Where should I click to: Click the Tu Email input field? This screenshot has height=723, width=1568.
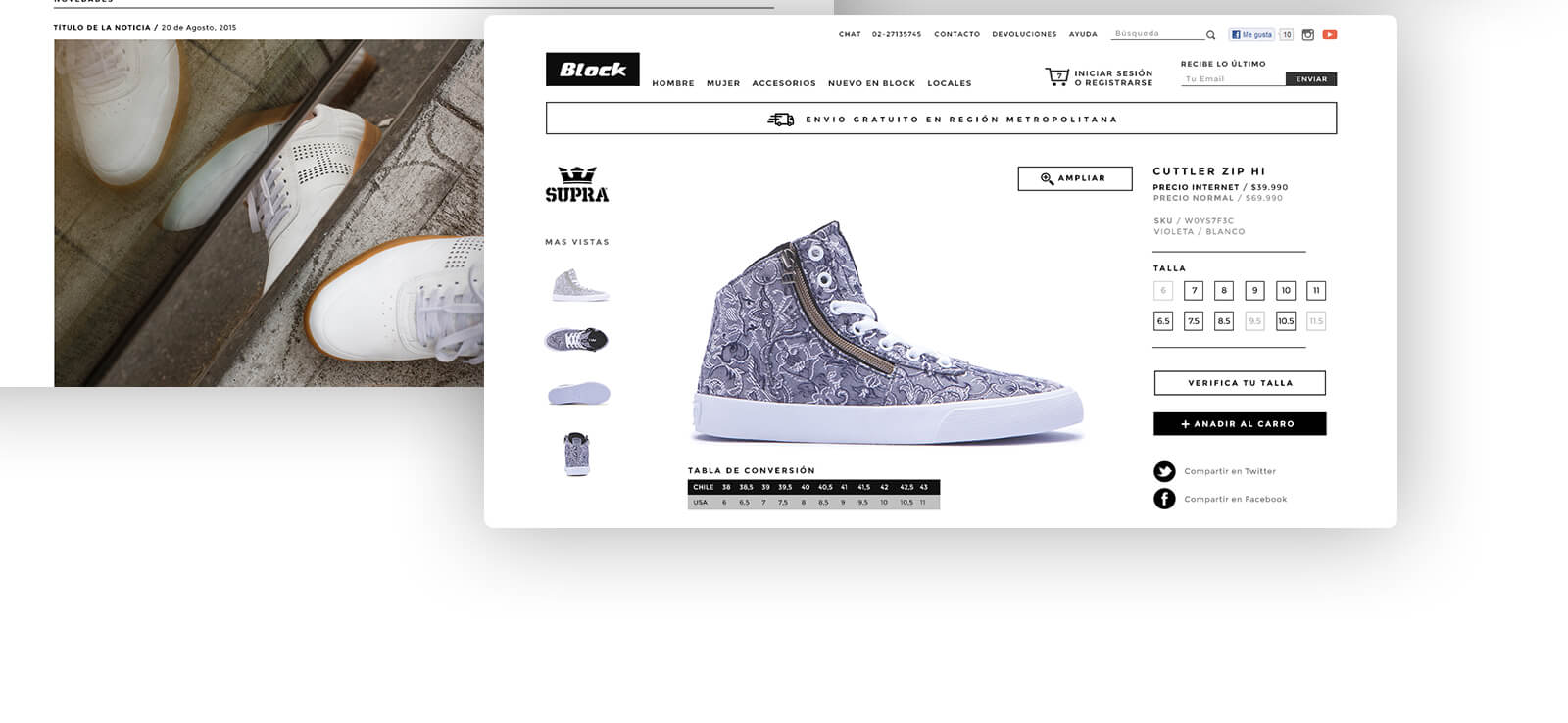[x=1233, y=78]
